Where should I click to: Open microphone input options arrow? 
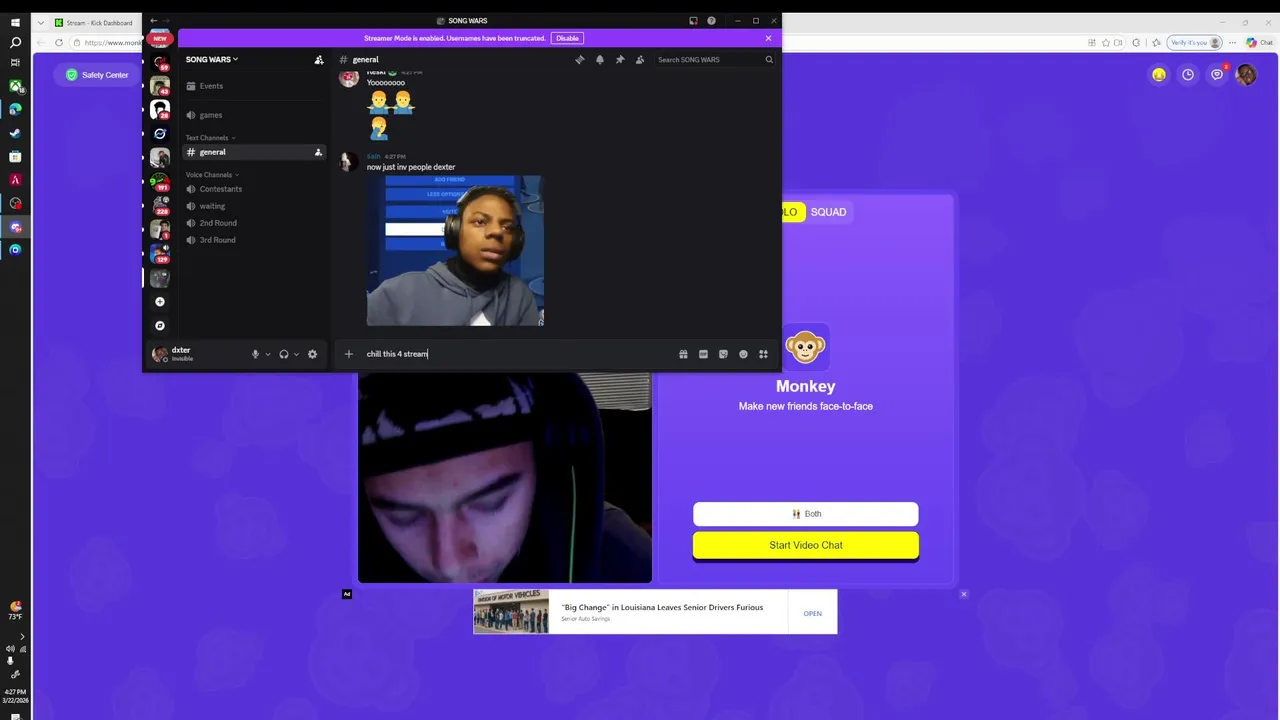[x=268, y=354]
